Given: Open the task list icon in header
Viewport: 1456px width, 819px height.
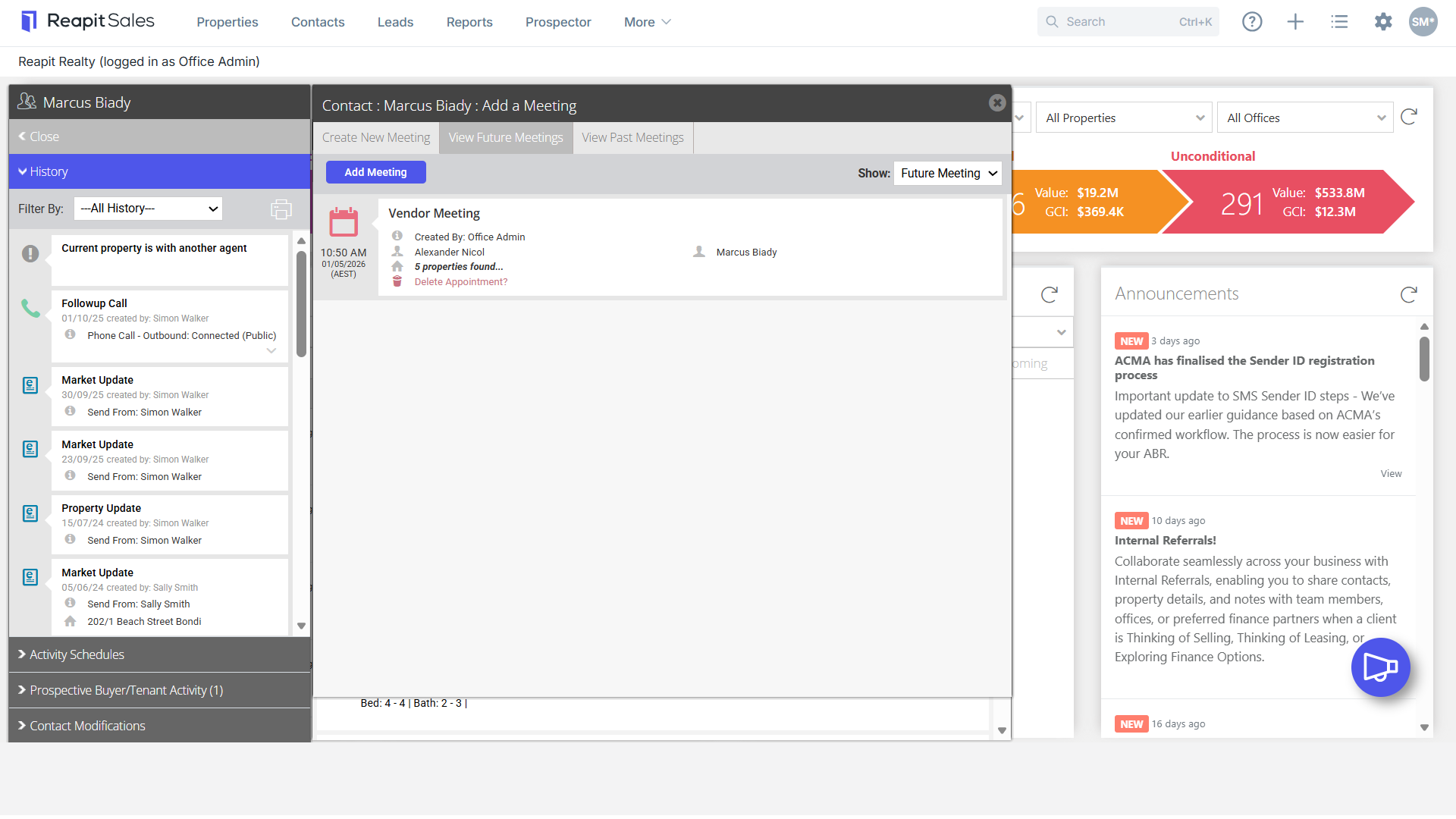Looking at the screenshot, I should [x=1339, y=22].
